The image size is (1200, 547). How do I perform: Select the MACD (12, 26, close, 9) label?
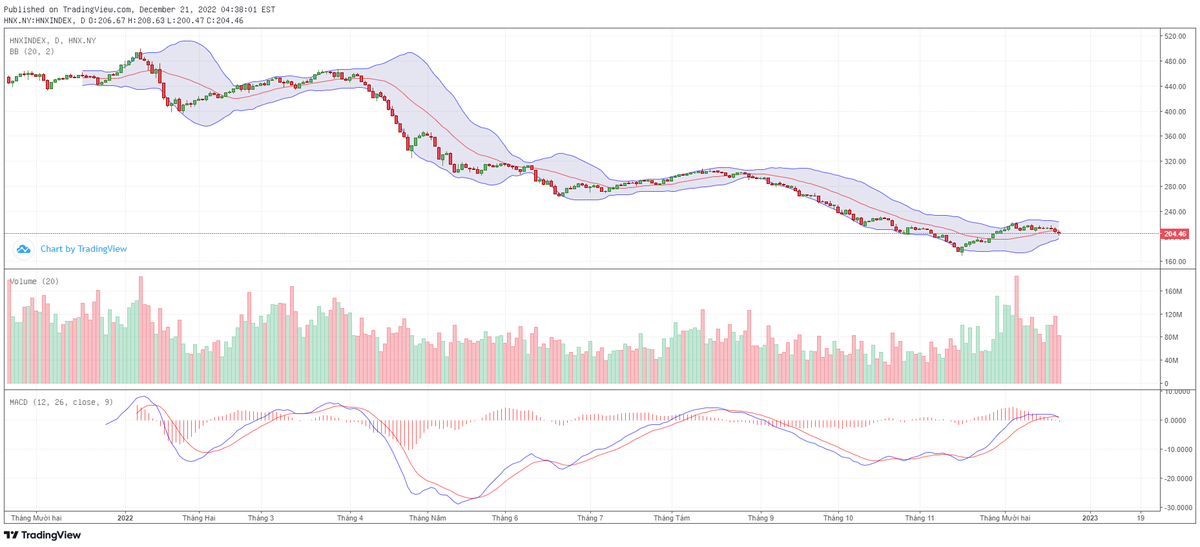tap(61, 402)
